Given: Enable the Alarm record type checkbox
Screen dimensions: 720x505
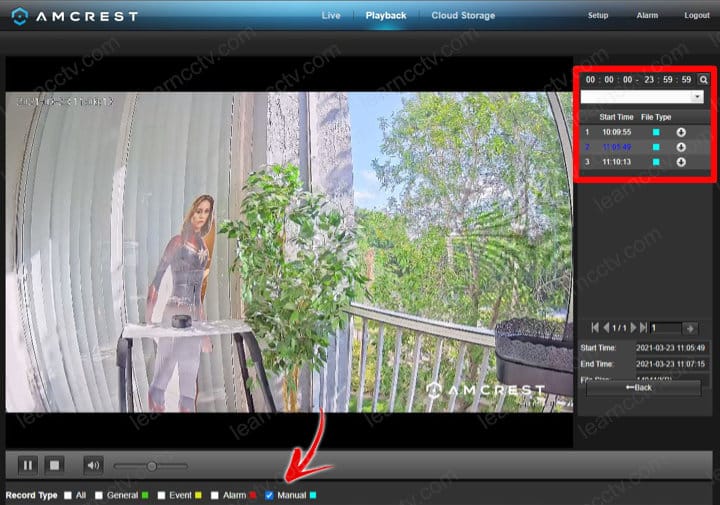Looking at the screenshot, I should point(215,495).
